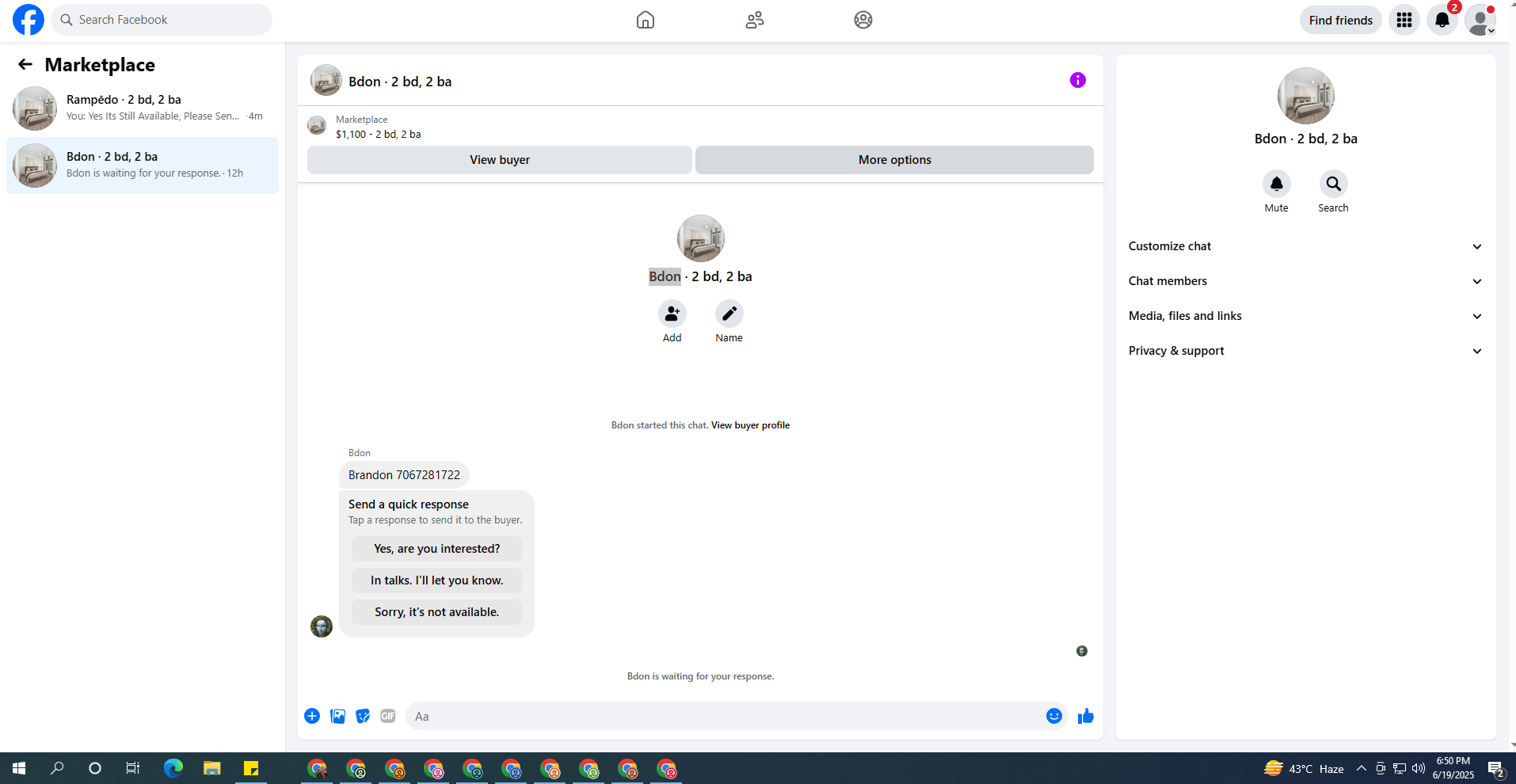Show hidden system tray icons
Image resolution: width=1516 pixels, height=784 pixels.
1362,768
